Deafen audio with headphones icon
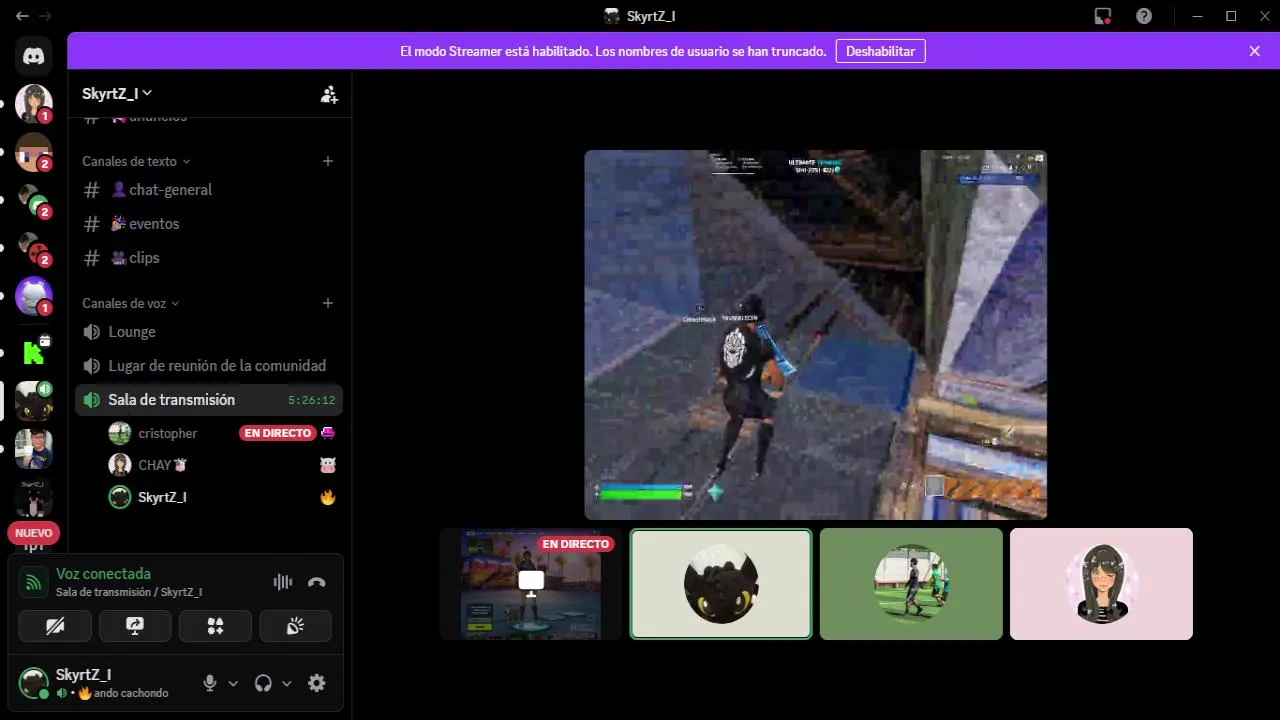1280x720 pixels. pyautogui.click(x=263, y=683)
